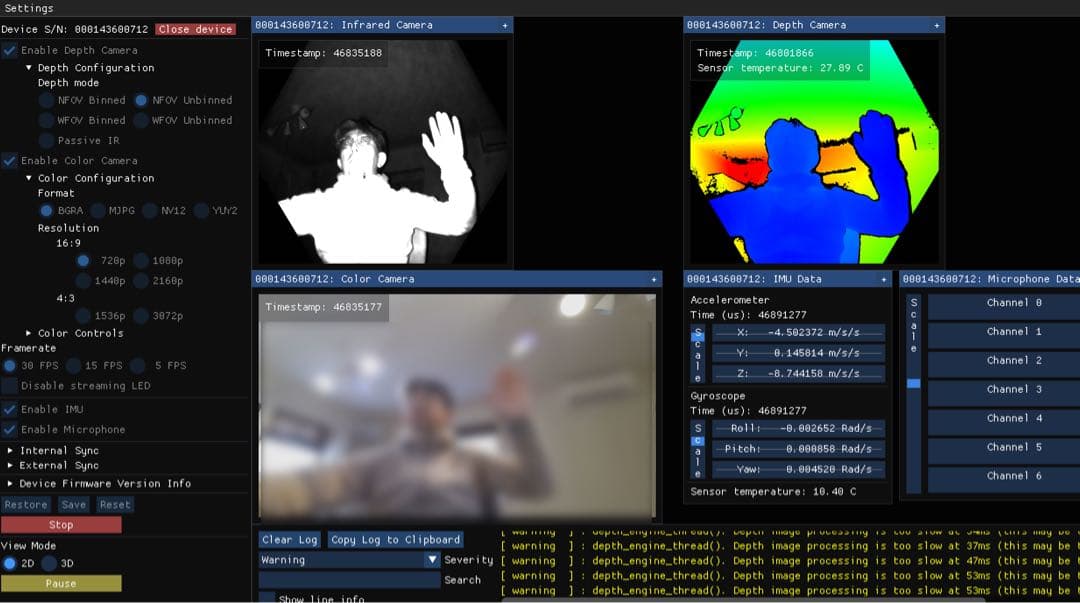Screen dimensions: 1080x603
Task: Click the plus icon on Depth Camera window
Action: click(937, 25)
